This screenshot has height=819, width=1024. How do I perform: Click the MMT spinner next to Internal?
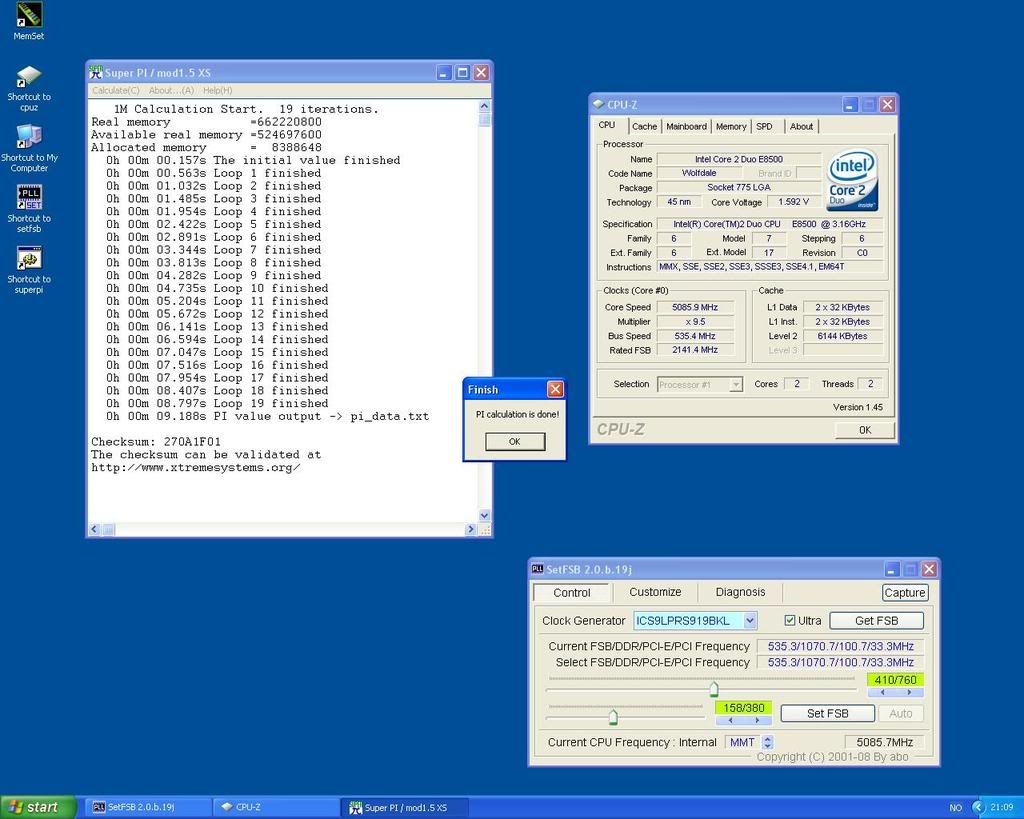[768, 743]
